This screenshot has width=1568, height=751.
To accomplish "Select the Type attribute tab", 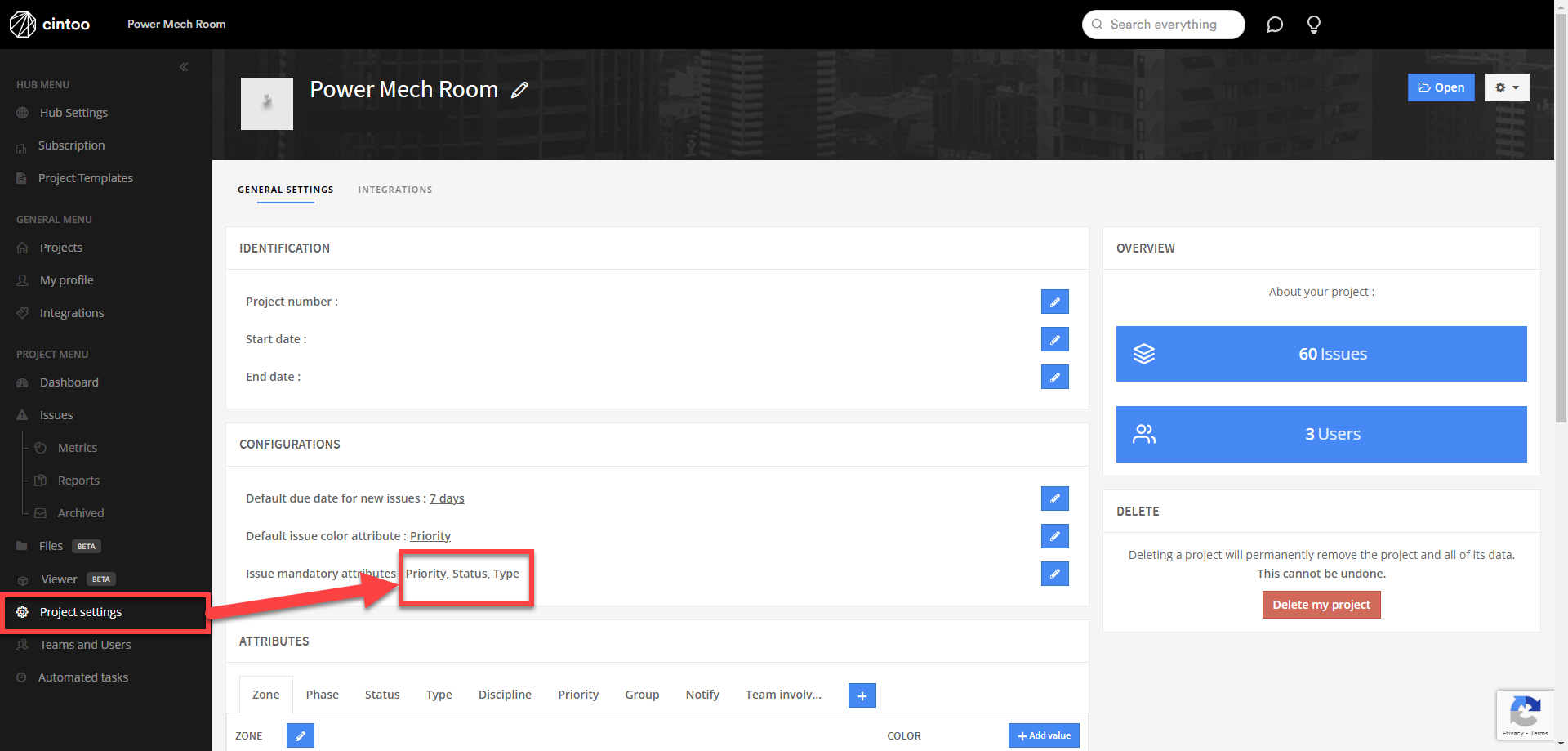I will [x=439, y=695].
